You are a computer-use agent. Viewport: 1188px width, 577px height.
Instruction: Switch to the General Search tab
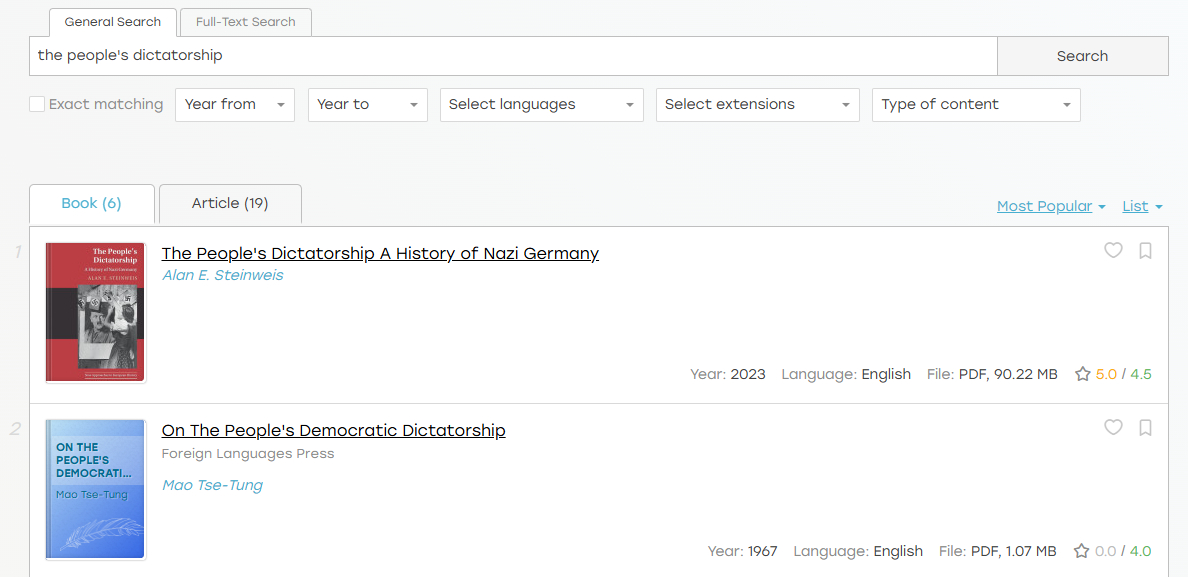pos(113,22)
